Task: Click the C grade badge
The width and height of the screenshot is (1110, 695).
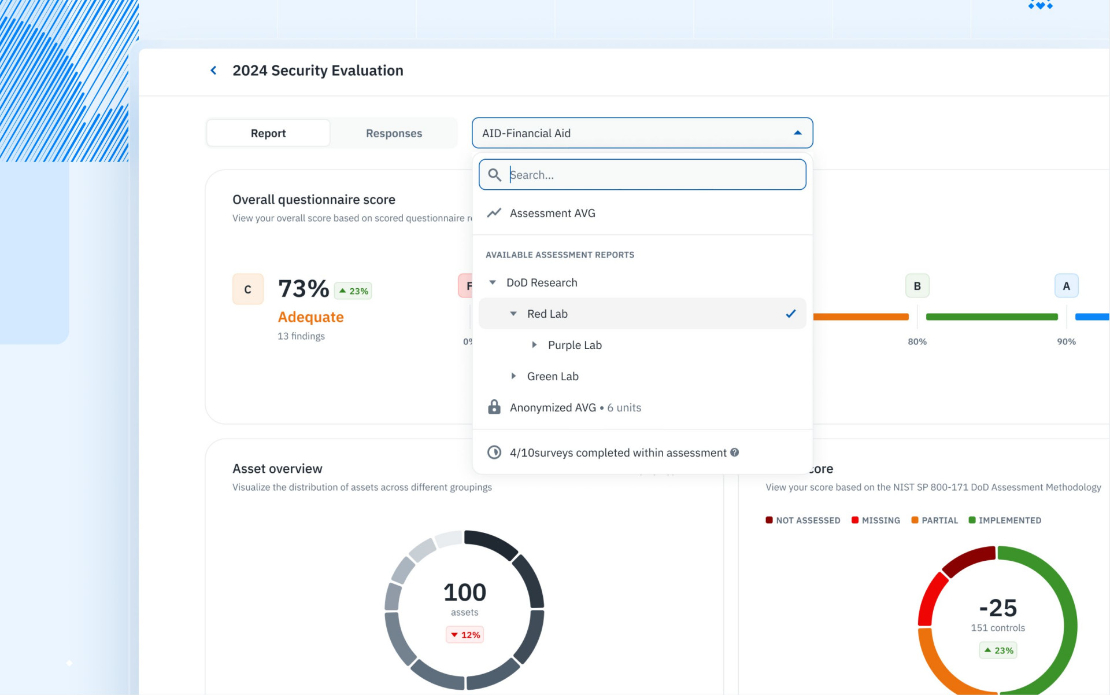Action: click(x=248, y=289)
